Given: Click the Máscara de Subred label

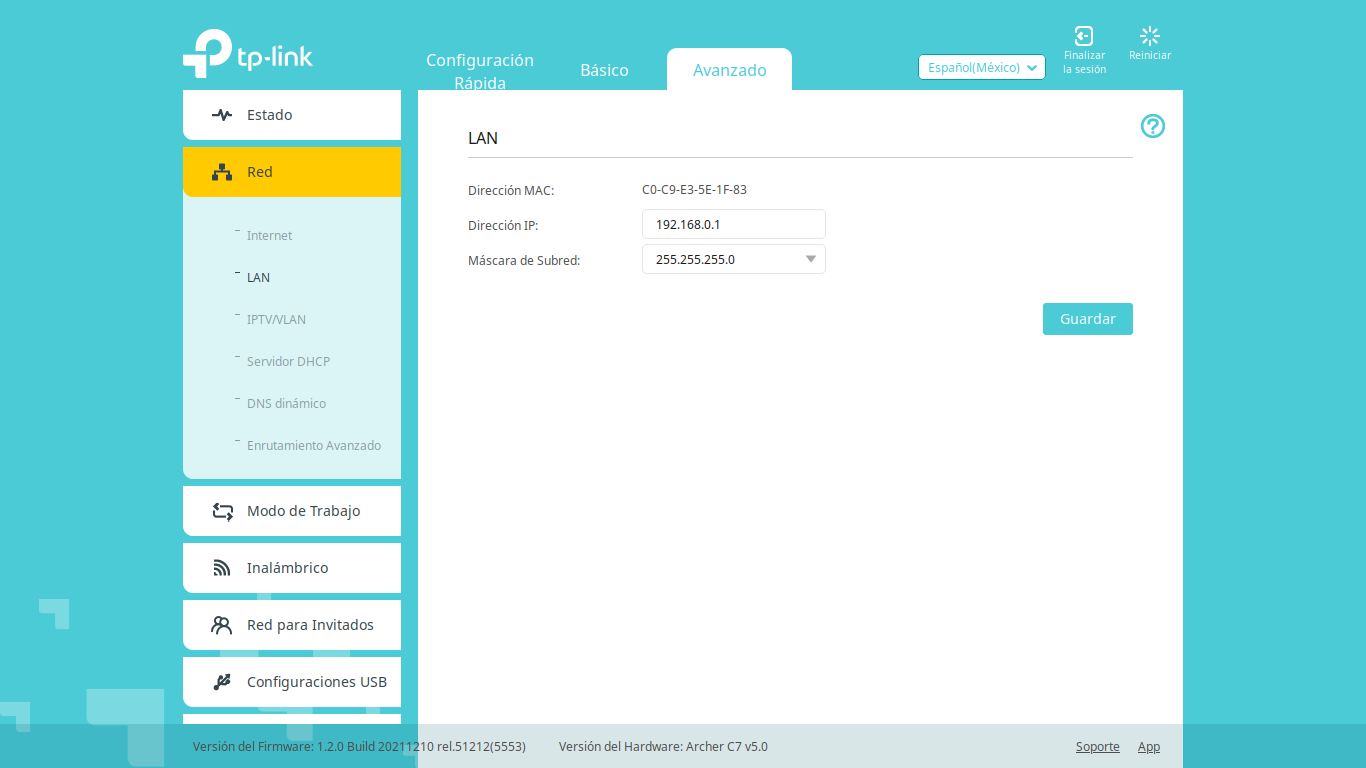Looking at the screenshot, I should [524, 260].
